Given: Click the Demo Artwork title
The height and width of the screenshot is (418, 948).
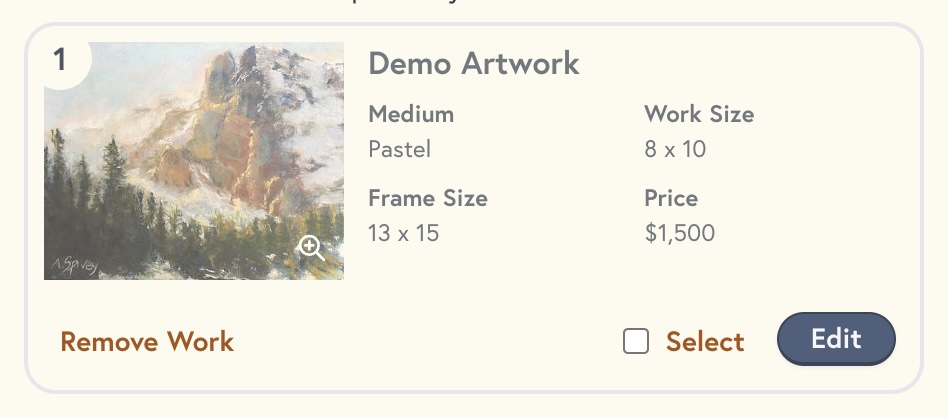Looking at the screenshot, I should [x=474, y=64].
